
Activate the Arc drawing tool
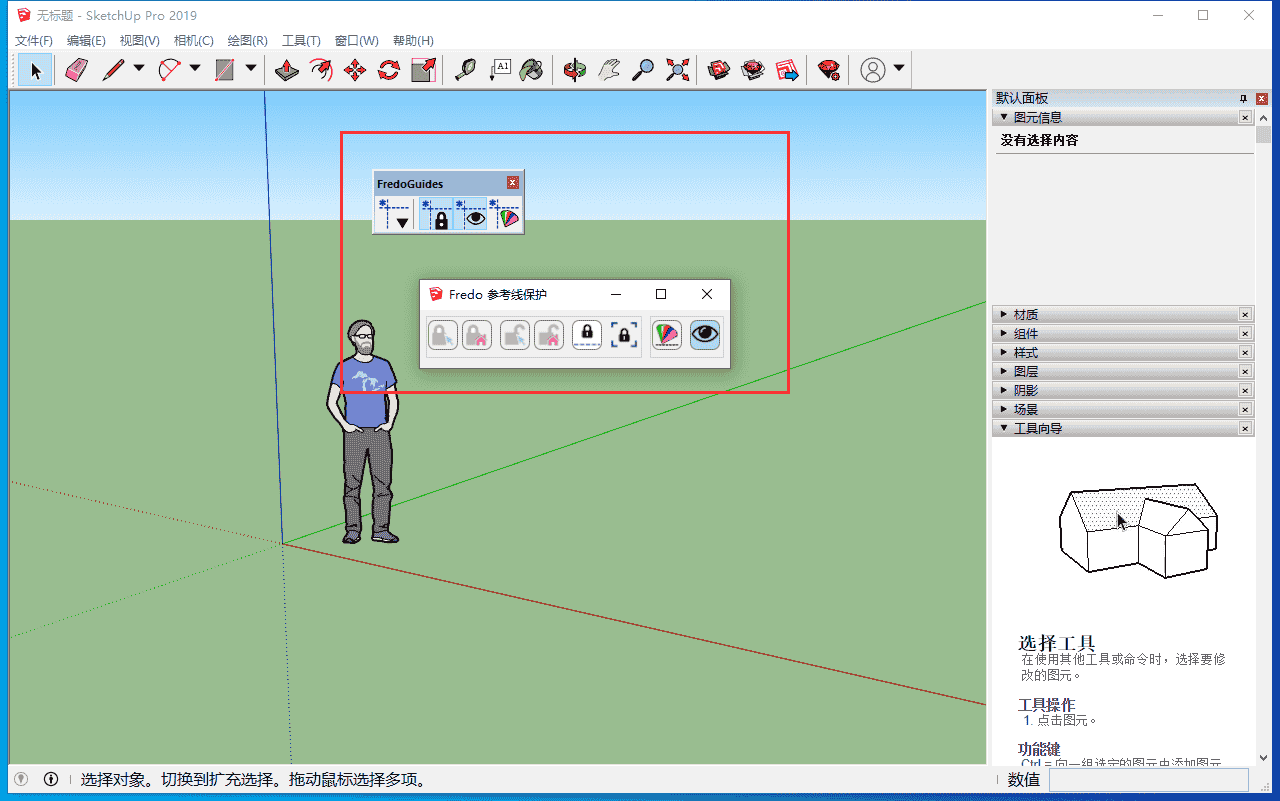pos(169,70)
